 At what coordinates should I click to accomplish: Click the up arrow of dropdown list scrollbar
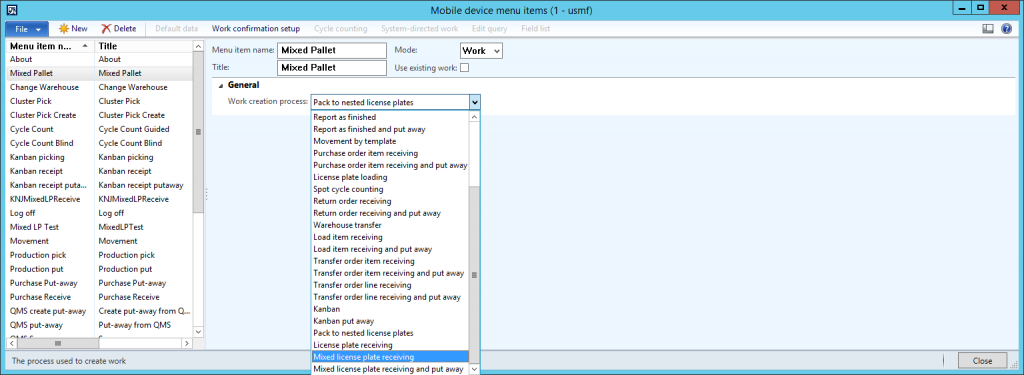(x=475, y=117)
